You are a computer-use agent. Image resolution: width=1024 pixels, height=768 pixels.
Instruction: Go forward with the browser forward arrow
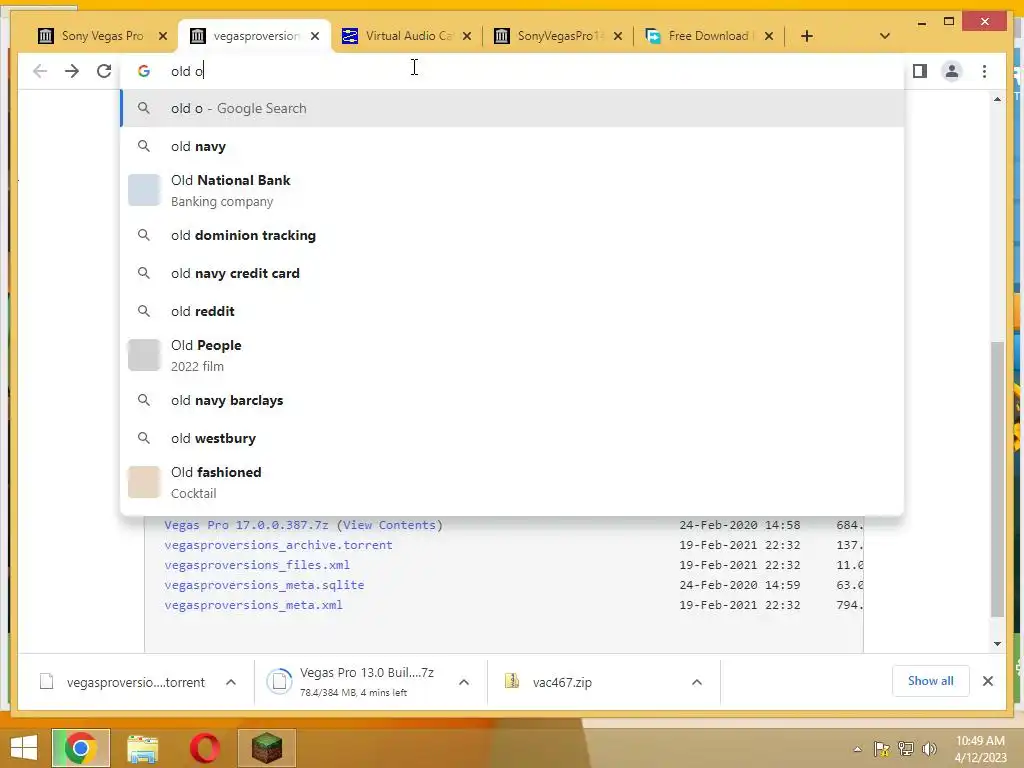point(72,71)
